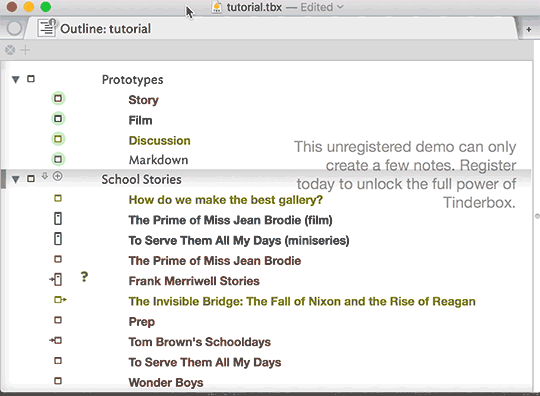This screenshot has height=396, width=540.
Task: Collapse the Prototypes container
Action: click(15, 80)
